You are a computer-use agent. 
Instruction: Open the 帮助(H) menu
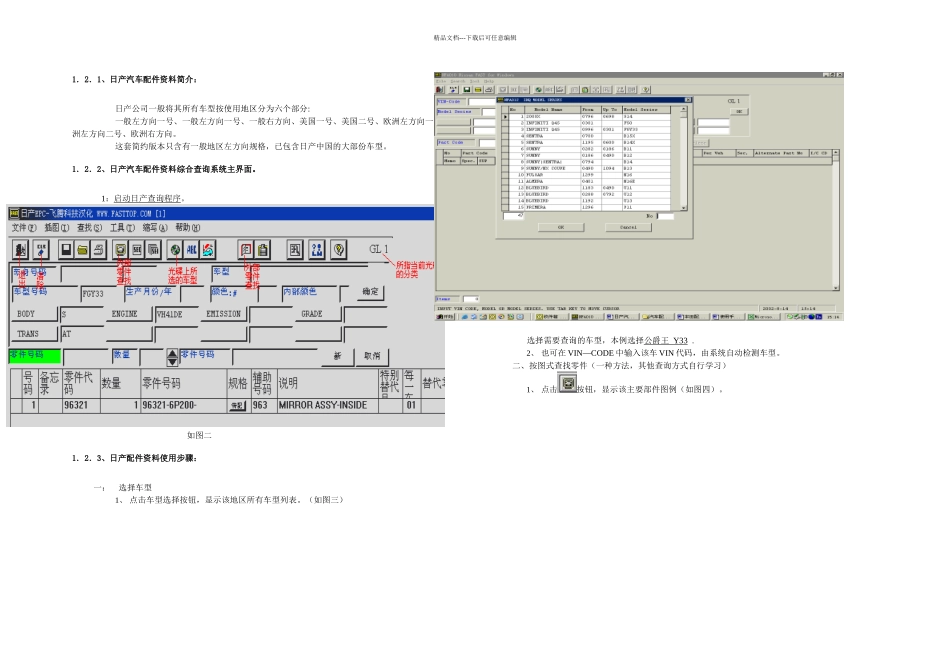coord(188,228)
